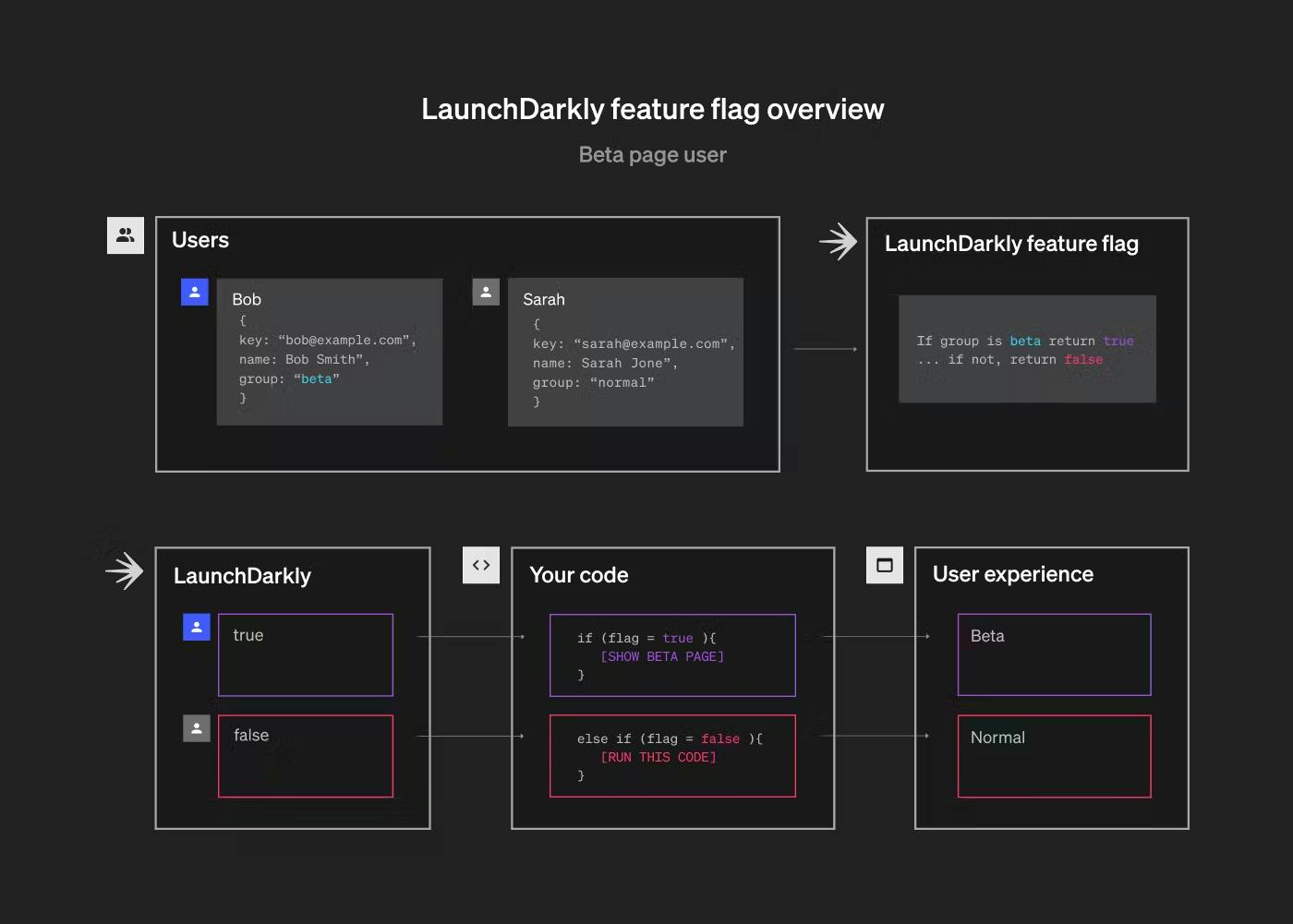
Task: Click the subtitle "Beta page user"
Action: [x=653, y=154]
